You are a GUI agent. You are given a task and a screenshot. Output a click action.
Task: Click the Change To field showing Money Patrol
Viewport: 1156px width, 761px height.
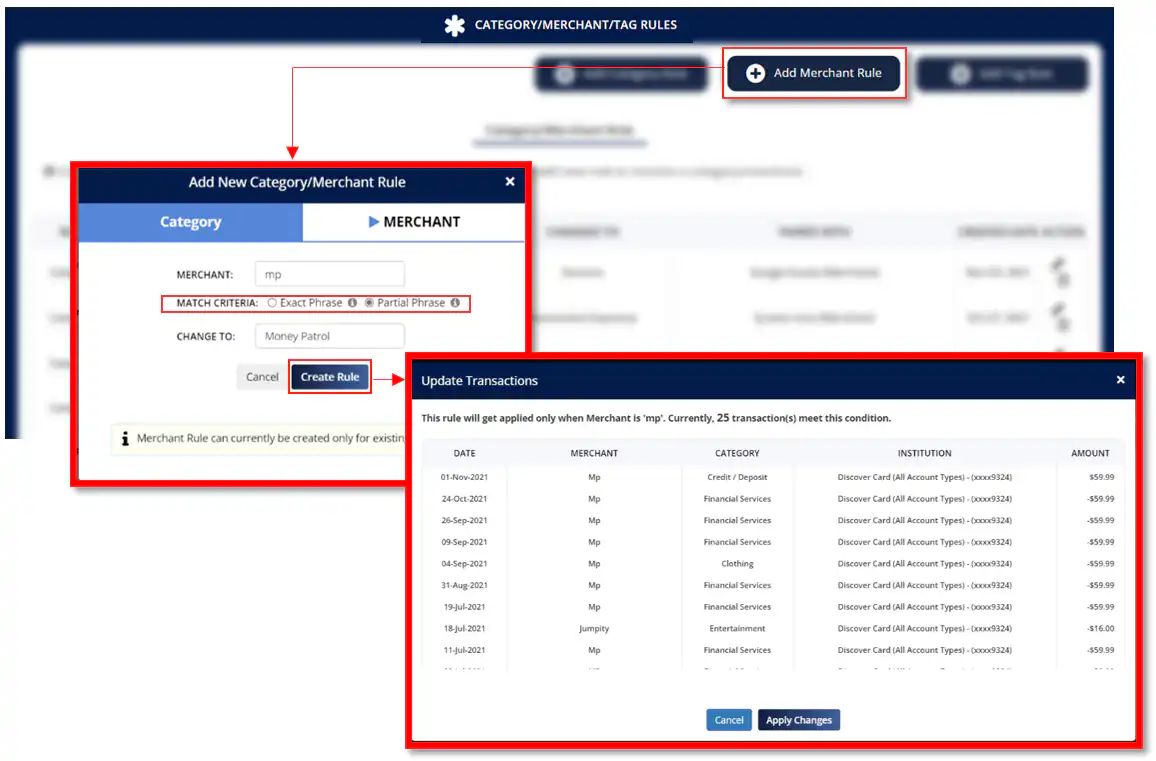(330, 336)
